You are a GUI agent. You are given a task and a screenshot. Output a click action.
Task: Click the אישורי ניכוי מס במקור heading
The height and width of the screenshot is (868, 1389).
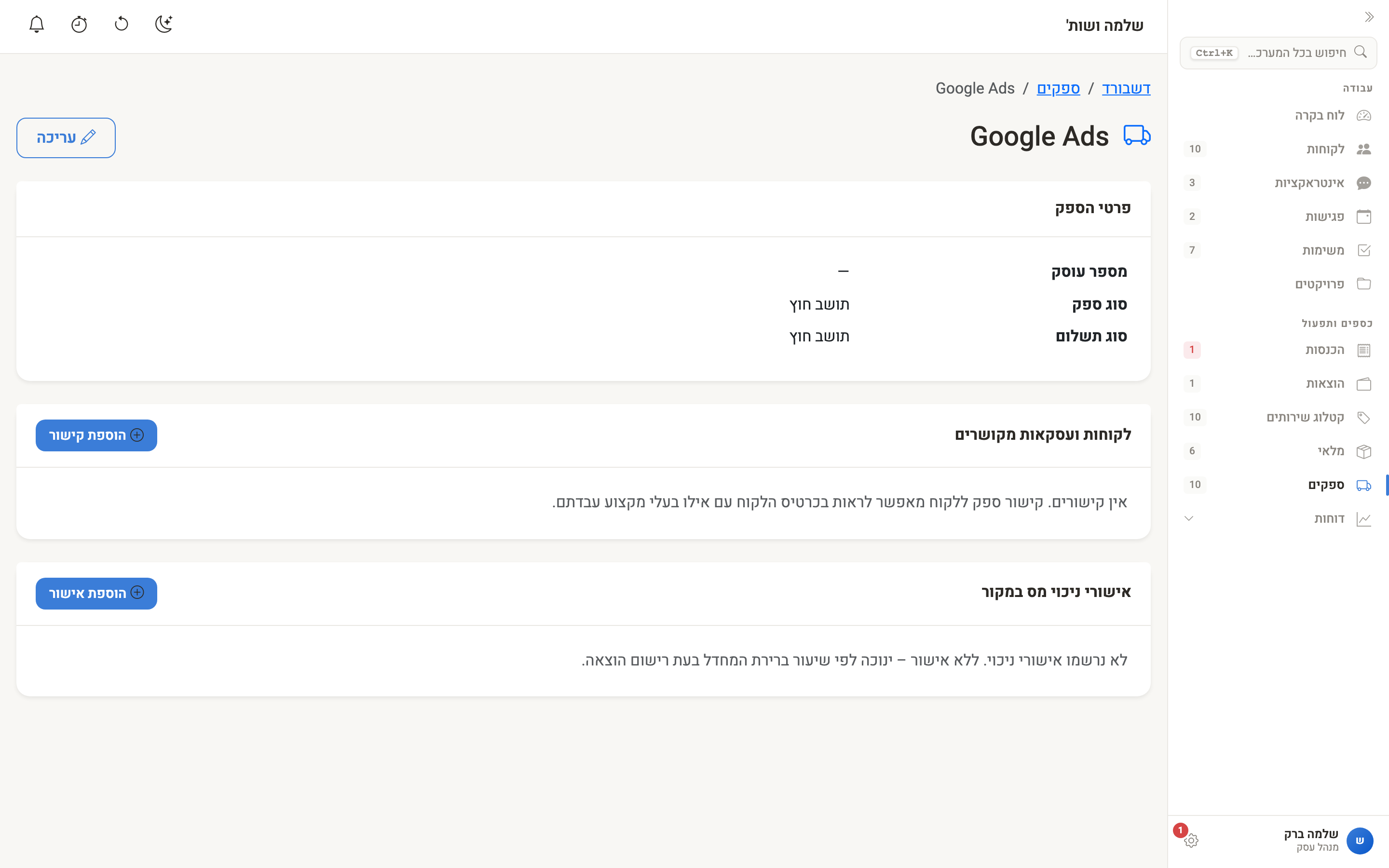pos(1056,592)
